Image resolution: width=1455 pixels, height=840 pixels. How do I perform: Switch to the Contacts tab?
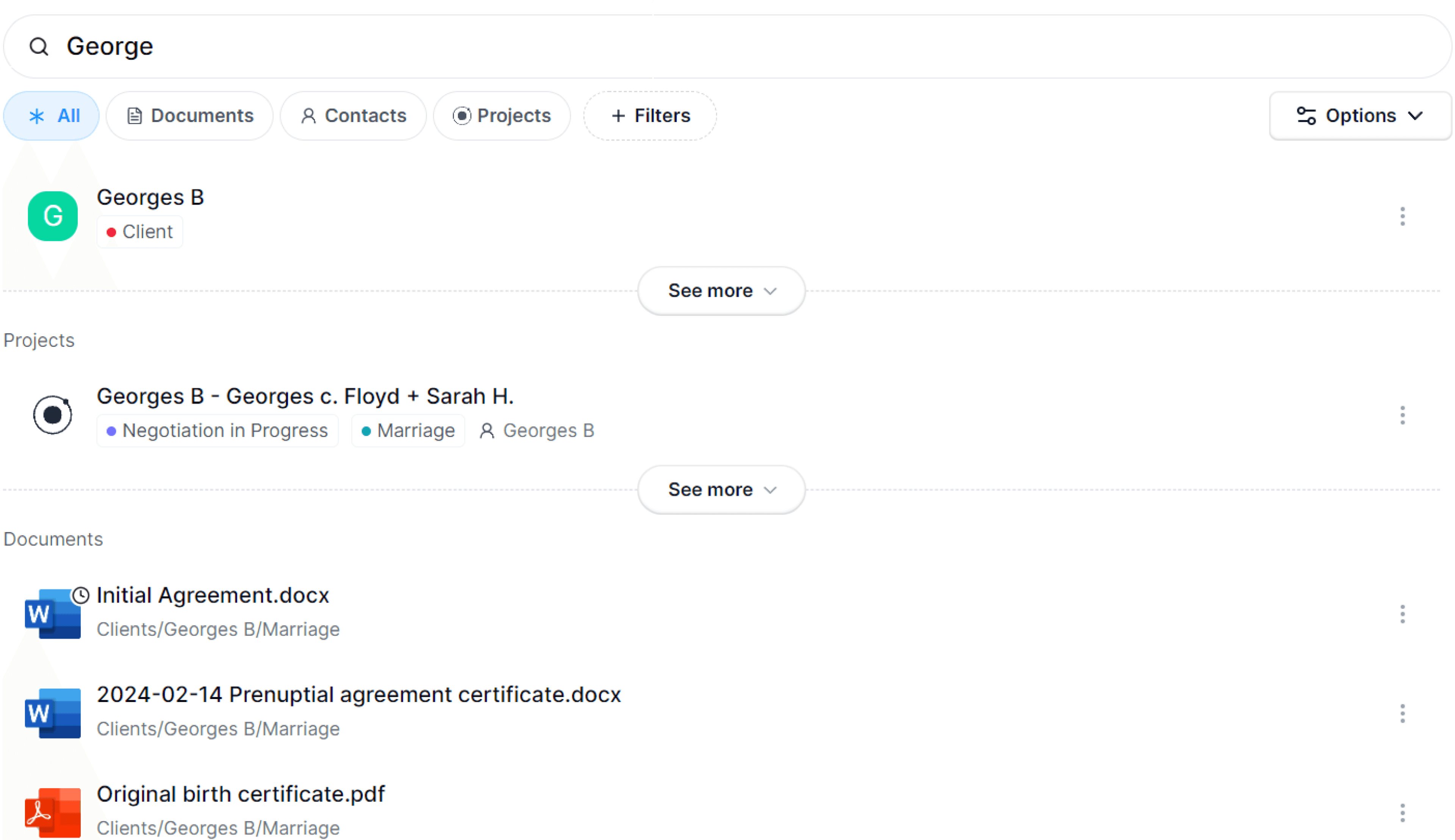pyautogui.click(x=353, y=116)
